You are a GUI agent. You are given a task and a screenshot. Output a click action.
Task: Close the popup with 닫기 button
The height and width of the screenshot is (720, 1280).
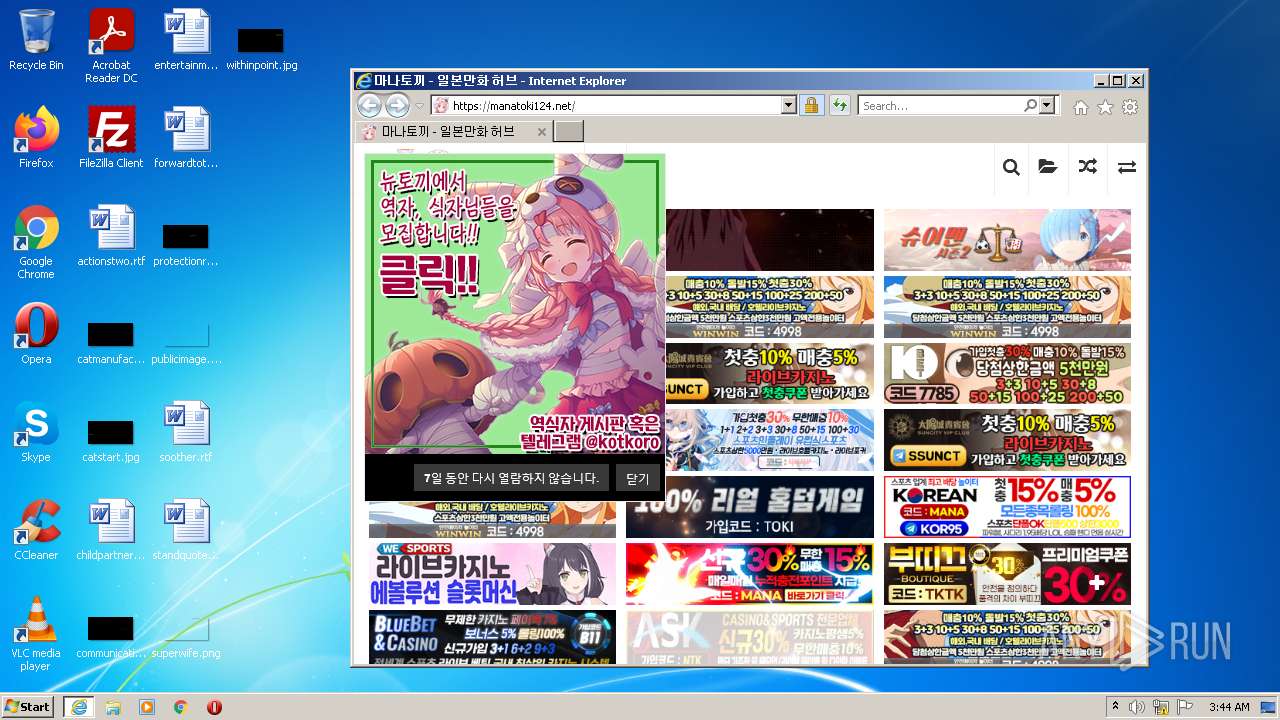pos(638,478)
